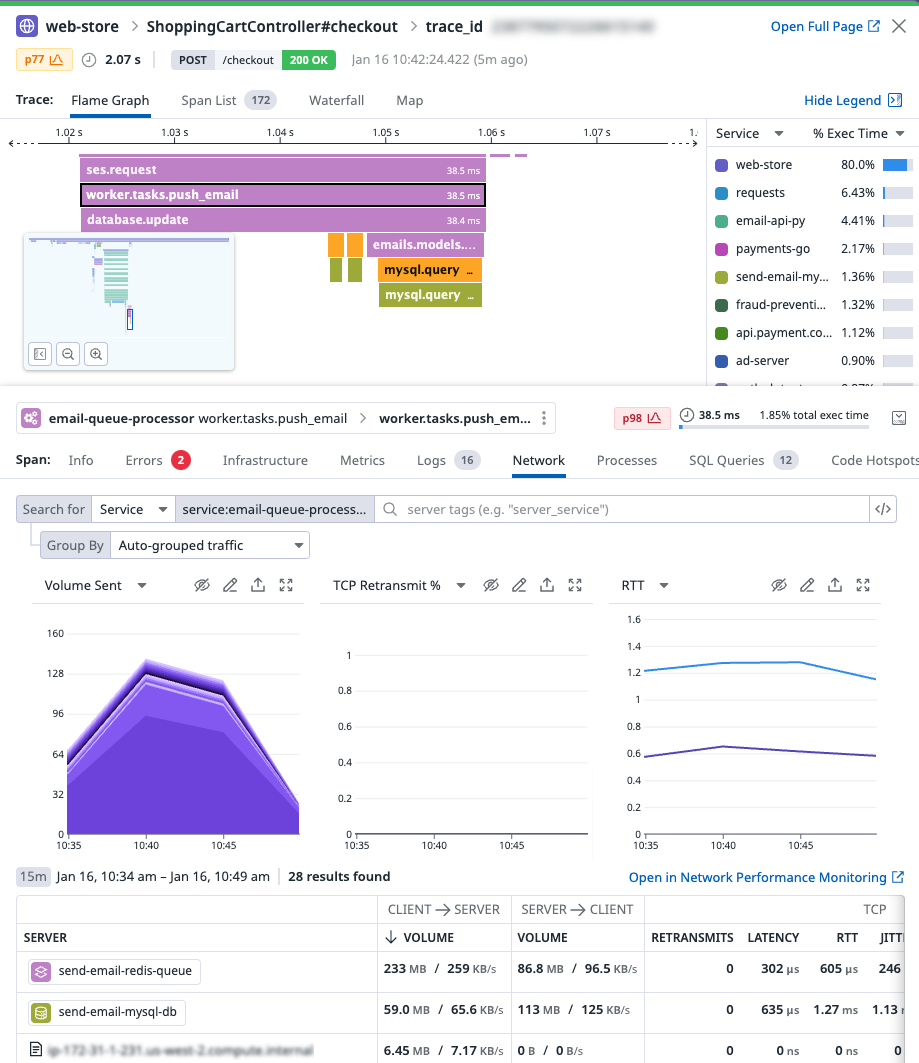Zoom out on the flame graph minimap
Screen dimensions: 919x1063
pos(68,354)
